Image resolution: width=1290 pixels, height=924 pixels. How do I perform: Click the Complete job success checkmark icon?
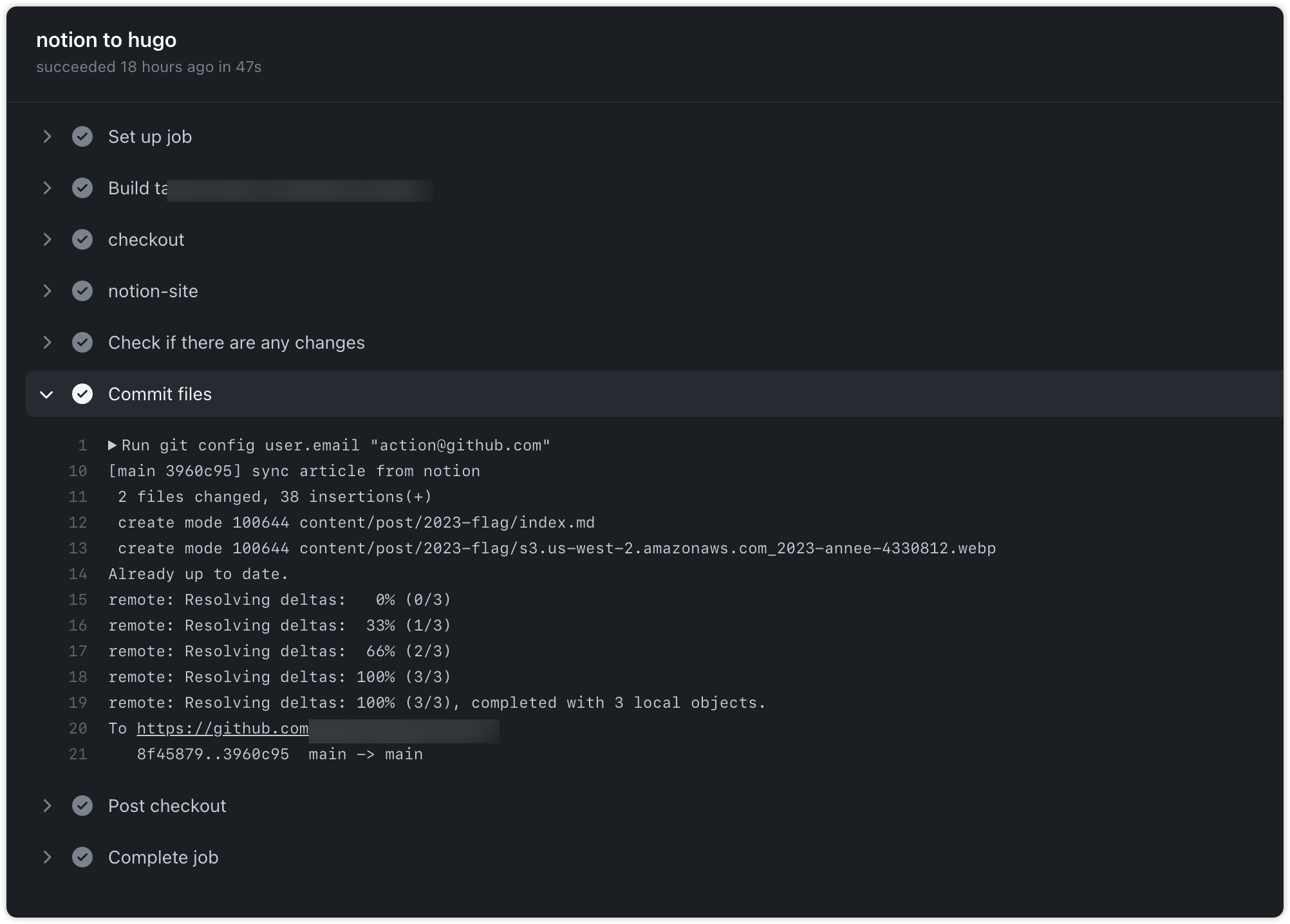coord(82,857)
